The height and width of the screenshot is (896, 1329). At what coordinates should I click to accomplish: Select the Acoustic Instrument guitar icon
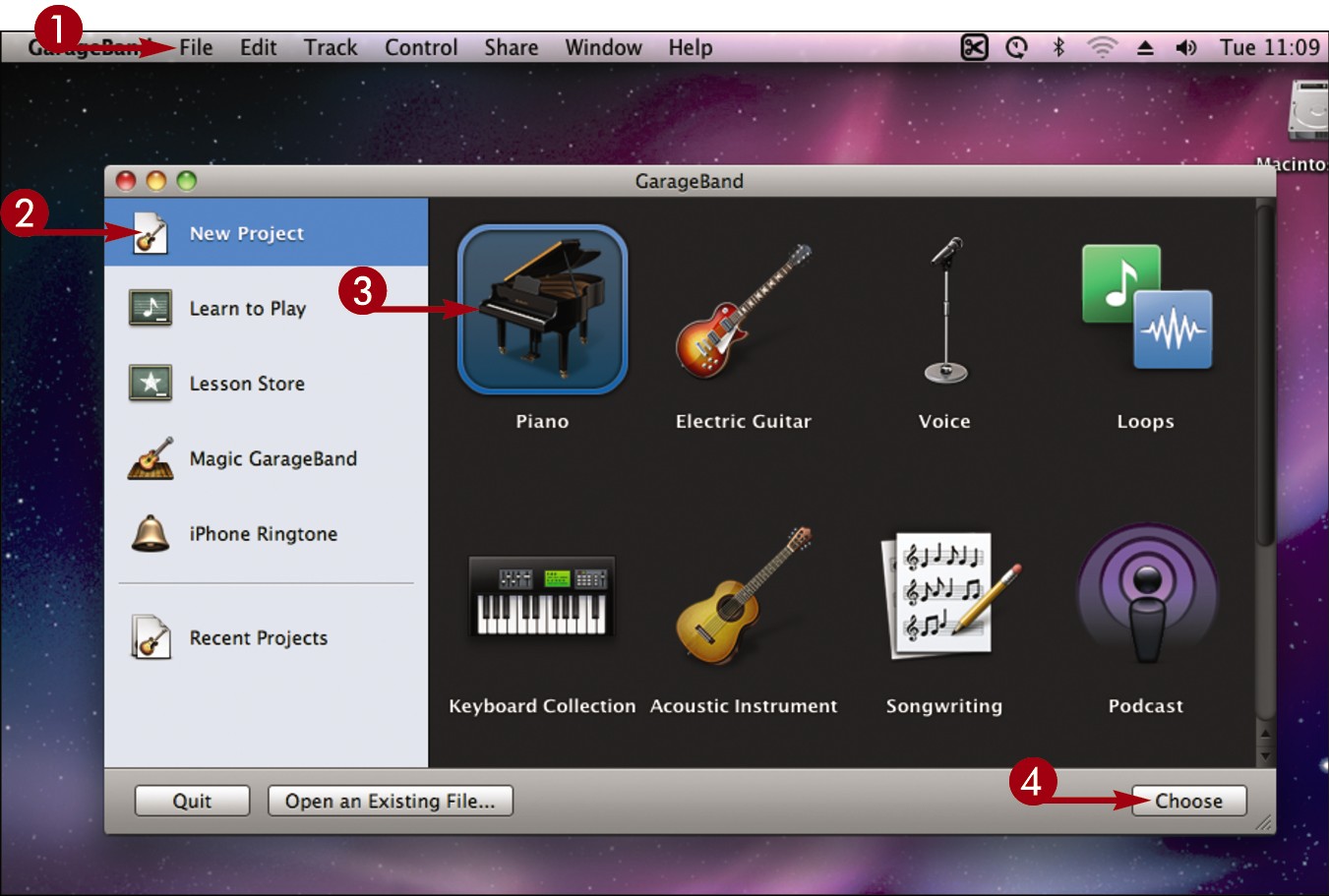[x=744, y=596]
